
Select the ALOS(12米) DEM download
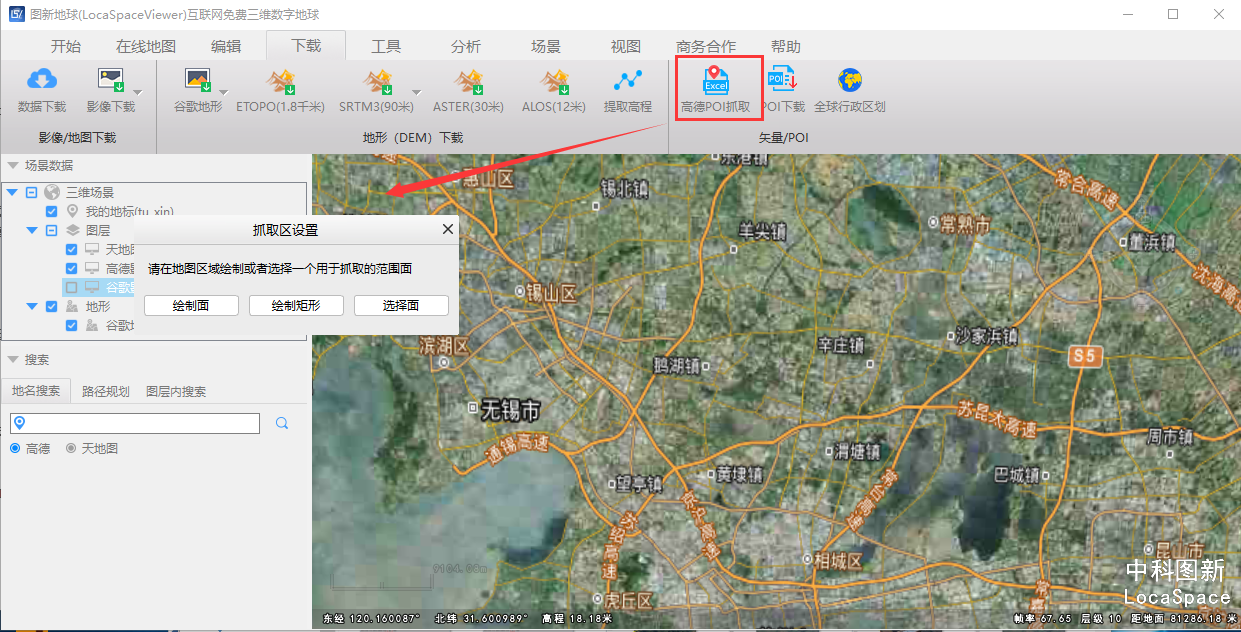(554, 90)
